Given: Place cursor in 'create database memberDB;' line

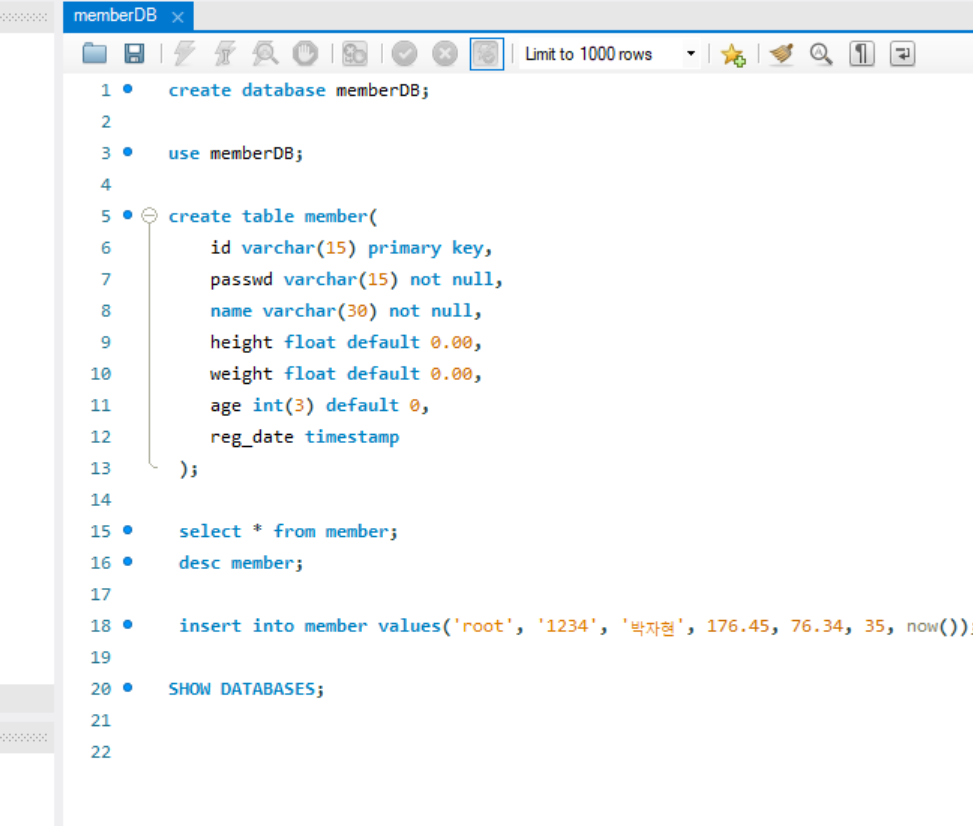Looking at the screenshot, I should (298, 91).
